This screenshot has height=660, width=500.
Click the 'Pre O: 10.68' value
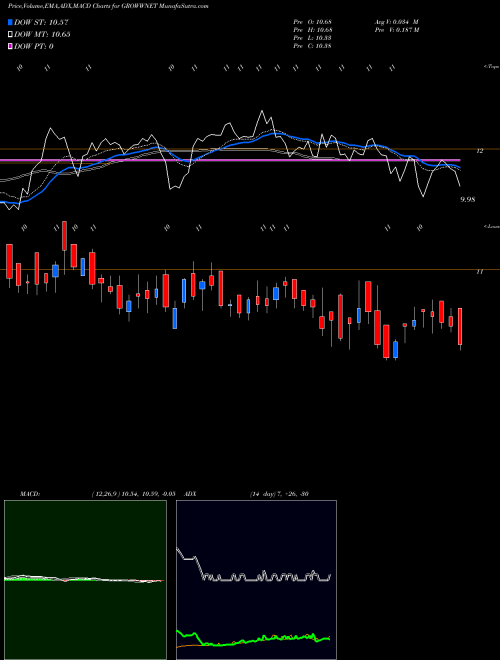tap(313, 22)
